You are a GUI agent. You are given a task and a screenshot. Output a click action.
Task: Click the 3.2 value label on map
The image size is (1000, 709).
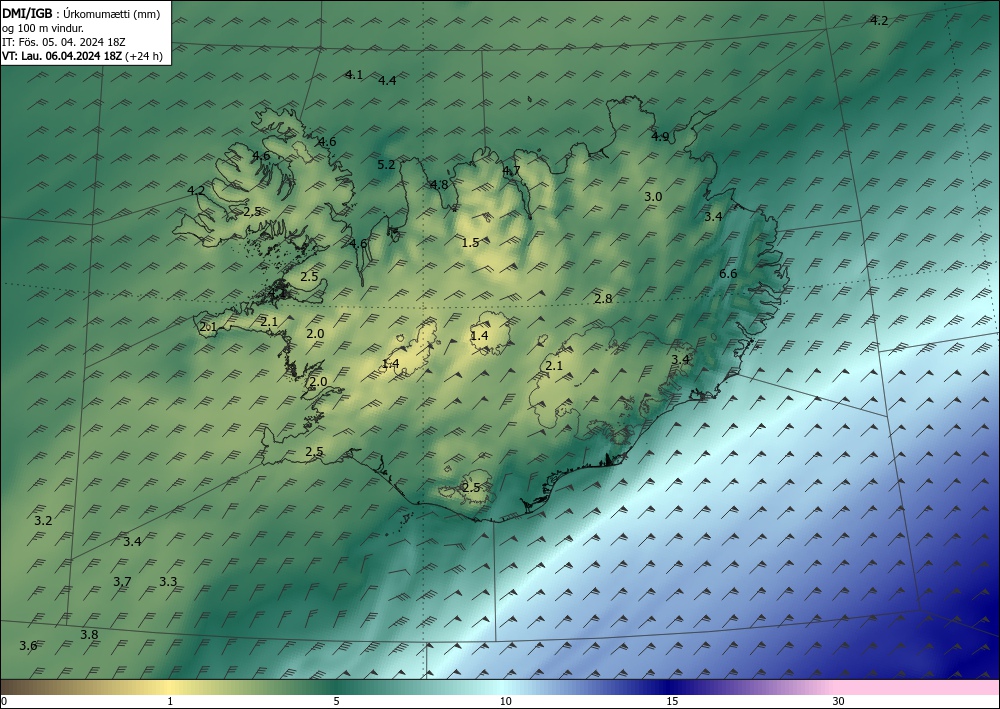point(43,520)
